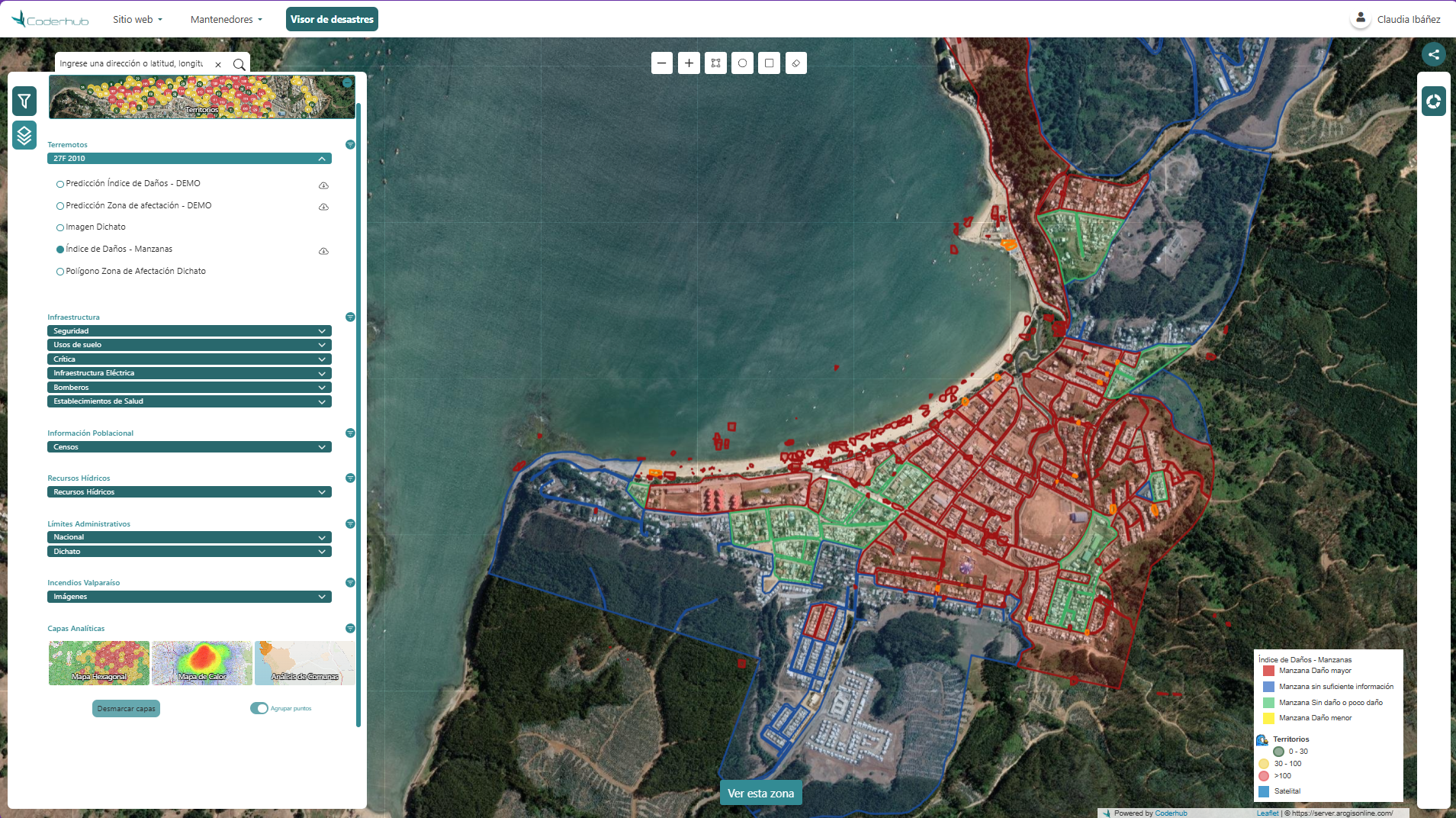Pick the eraser tool in map toolbar

click(795, 63)
